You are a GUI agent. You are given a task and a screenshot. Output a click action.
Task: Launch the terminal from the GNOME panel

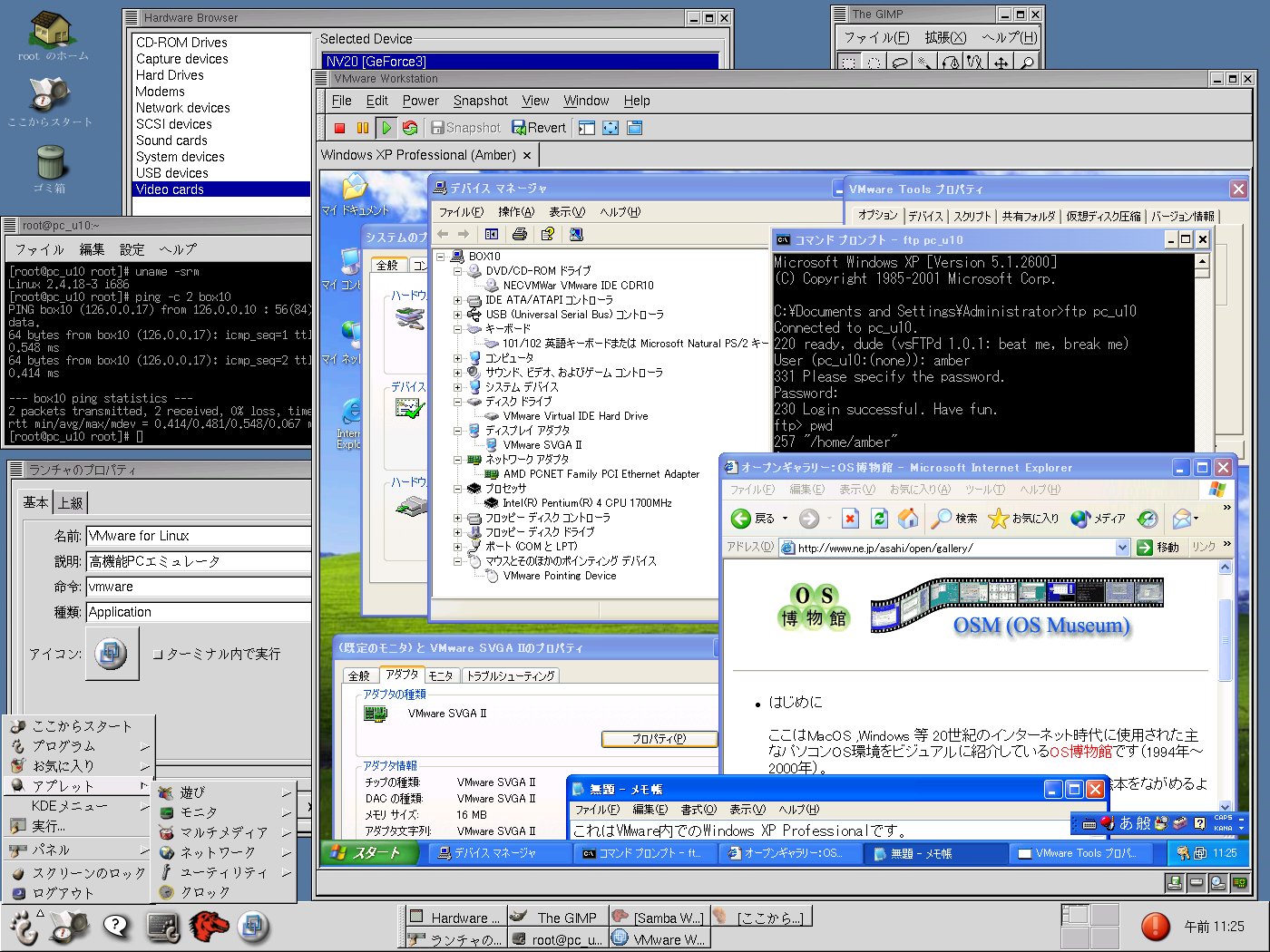tap(163, 927)
